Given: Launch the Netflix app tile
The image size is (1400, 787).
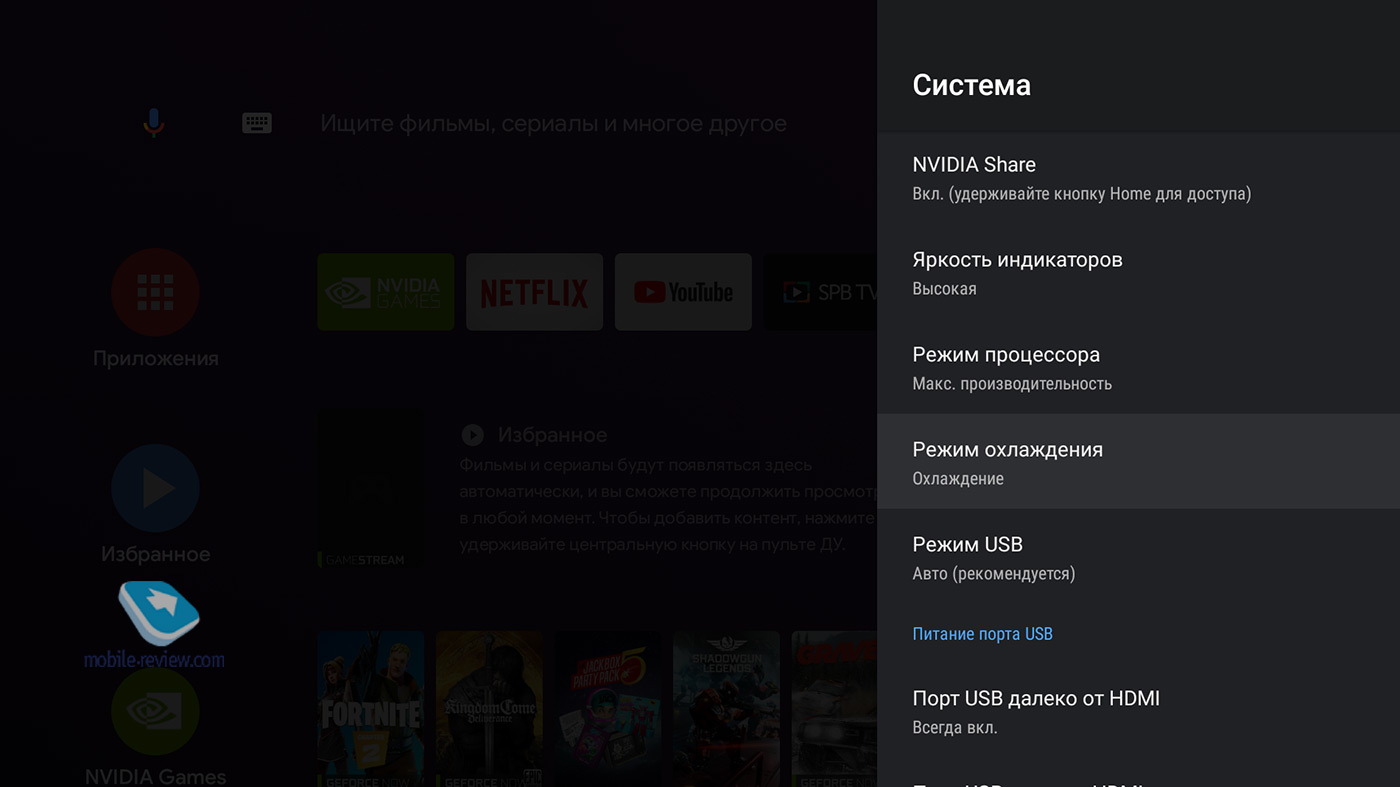Looking at the screenshot, I should click(x=535, y=292).
